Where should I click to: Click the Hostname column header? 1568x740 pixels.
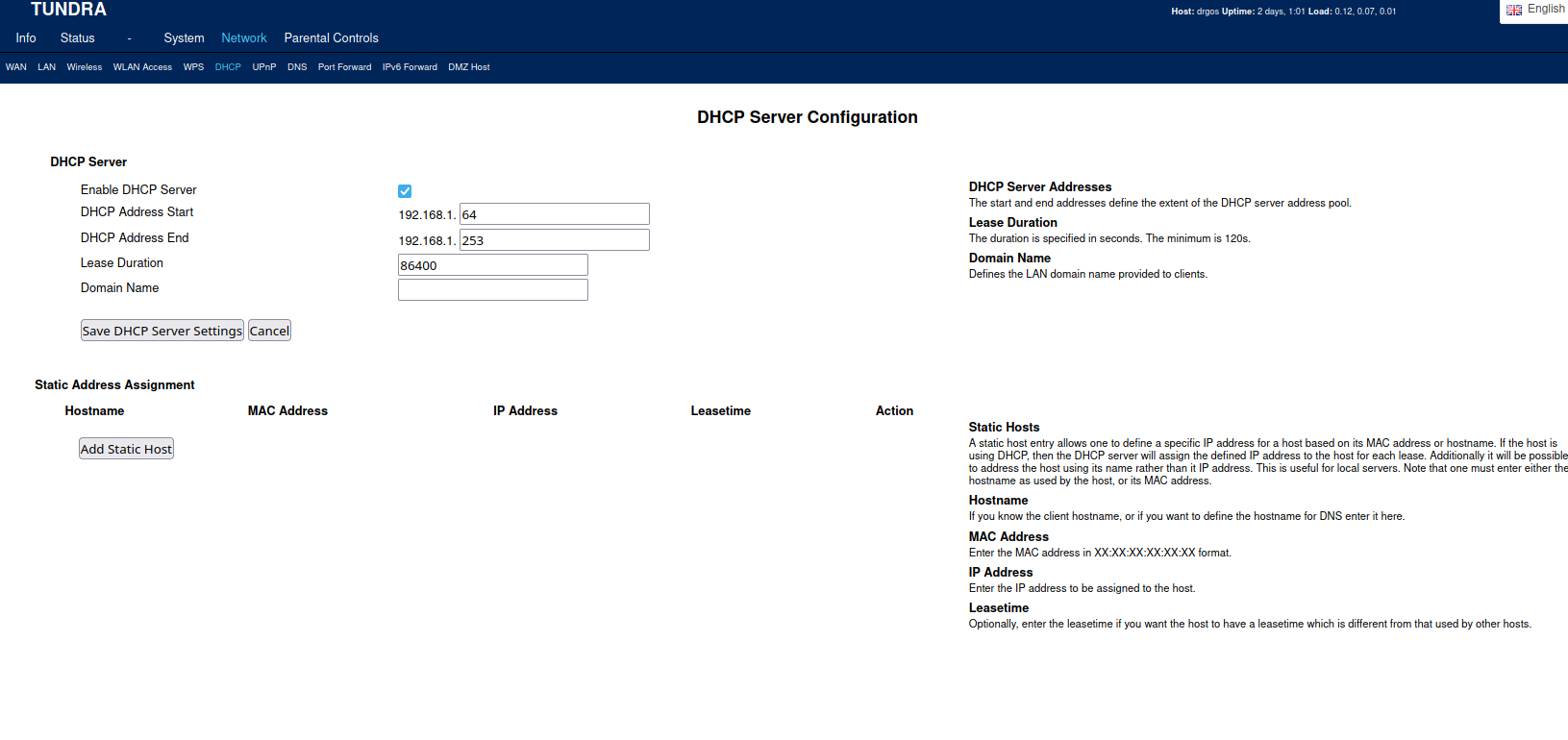click(x=94, y=411)
